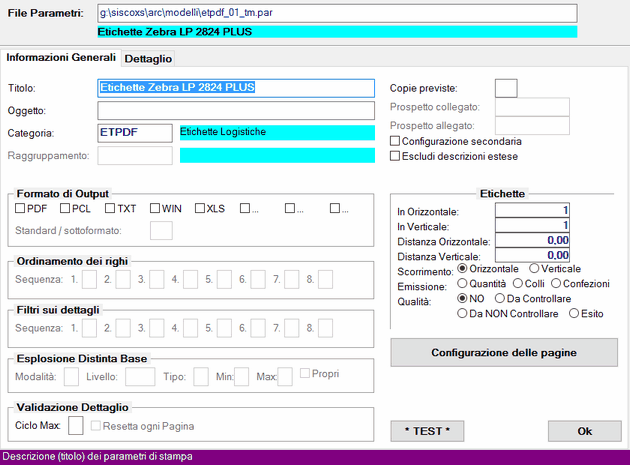Select Emissione Confezioni radio button

tap(556, 283)
